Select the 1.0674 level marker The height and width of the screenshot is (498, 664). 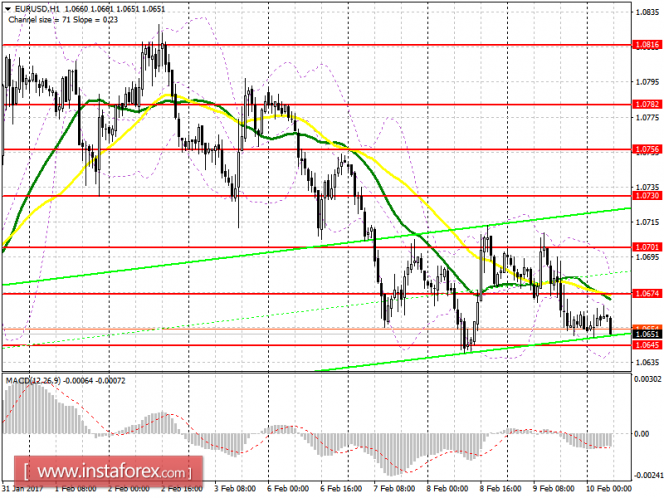click(x=647, y=293)
